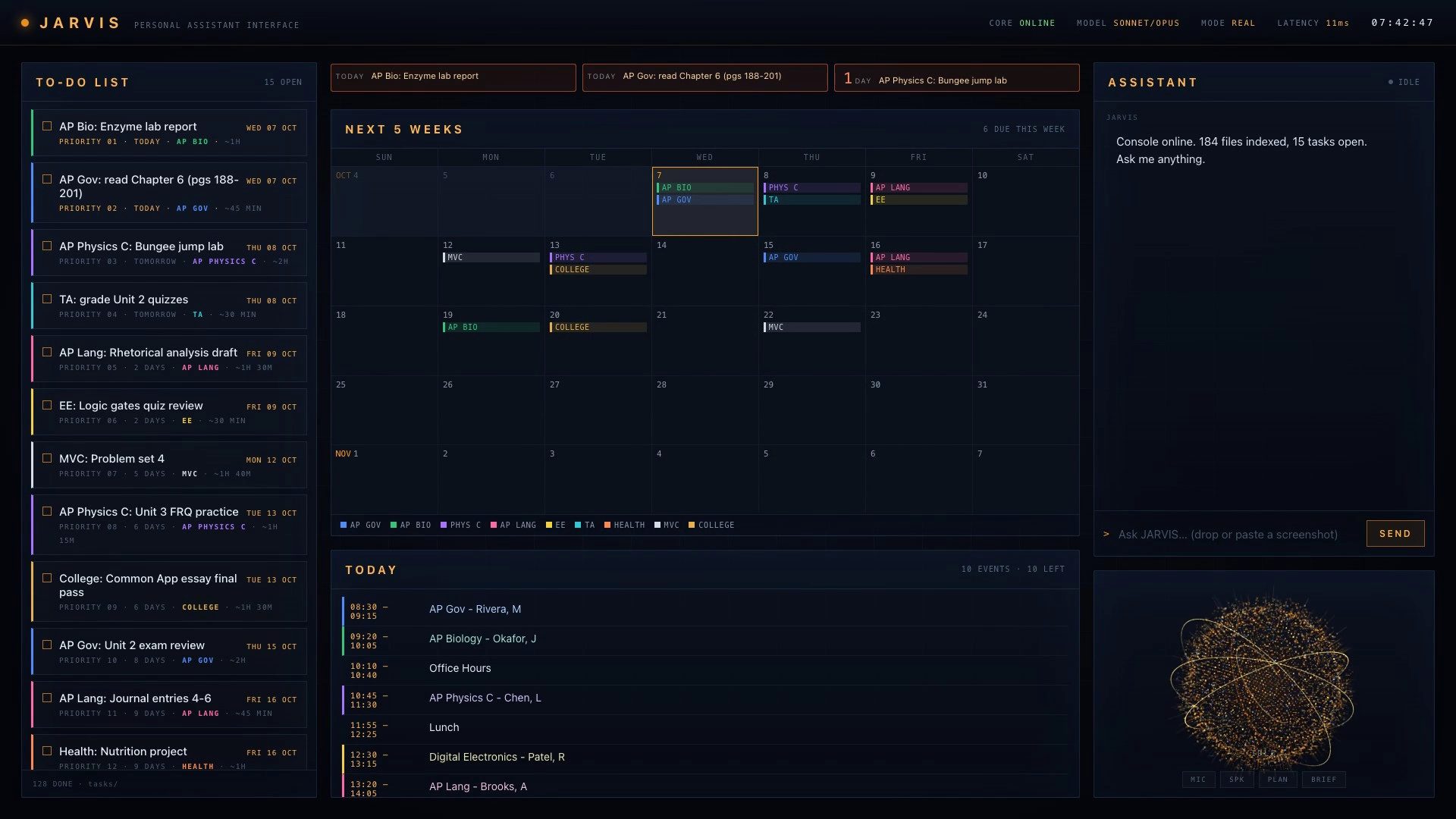Image resolution: width=1456 pixels, height=819 pixels.
Task: Select the AP Biology - Okafor, J row
Action: coord(705,639)
